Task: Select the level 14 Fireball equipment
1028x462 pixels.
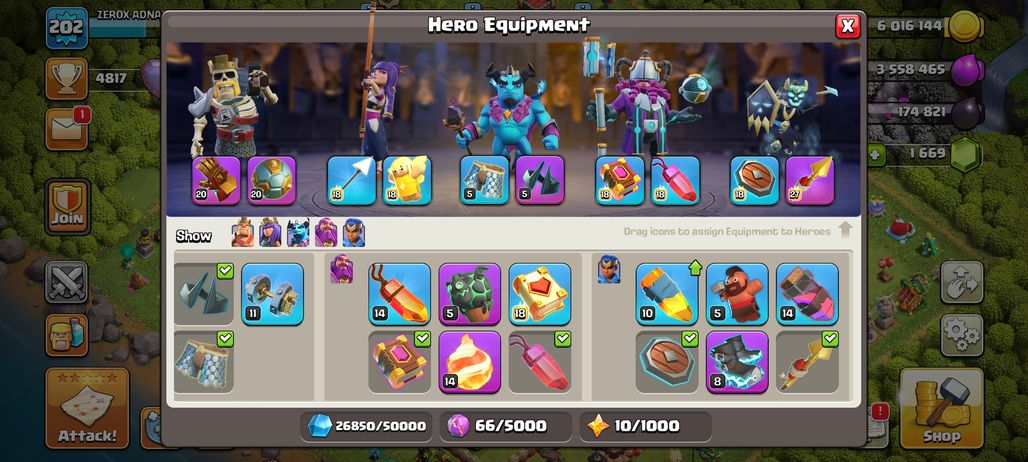Action: pyautogui.click(x=469, y=362)
